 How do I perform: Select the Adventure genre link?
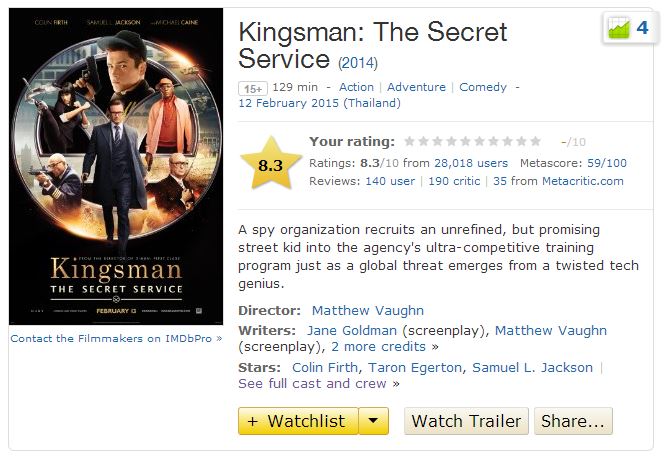(x=416, y=87)
